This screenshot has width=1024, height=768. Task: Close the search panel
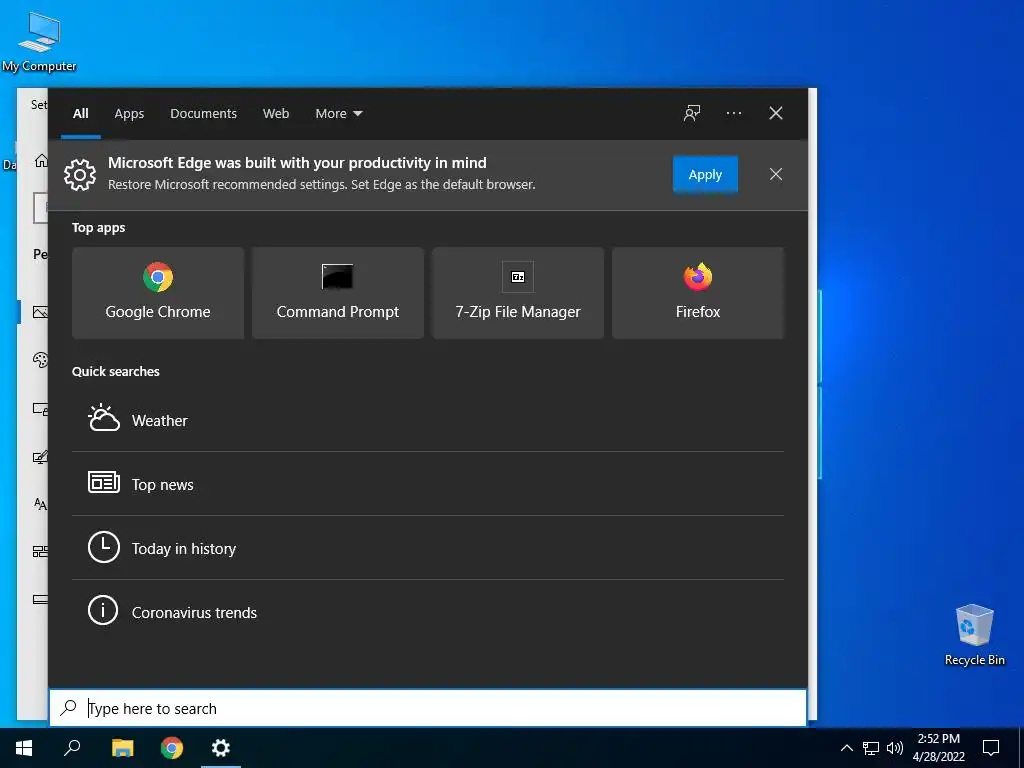pos(776,113)
